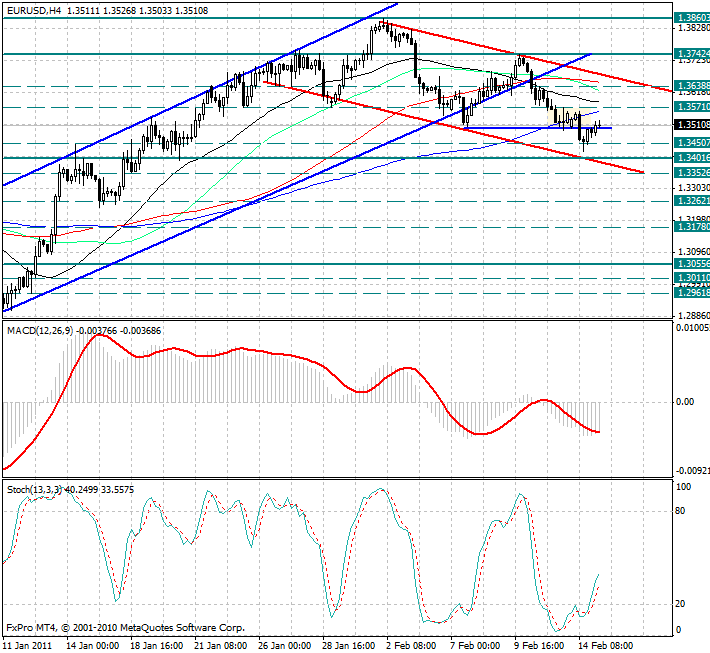Screen dimensions: 710x653
Task: Click the Stochastic 20 level label
Action: 680,604
